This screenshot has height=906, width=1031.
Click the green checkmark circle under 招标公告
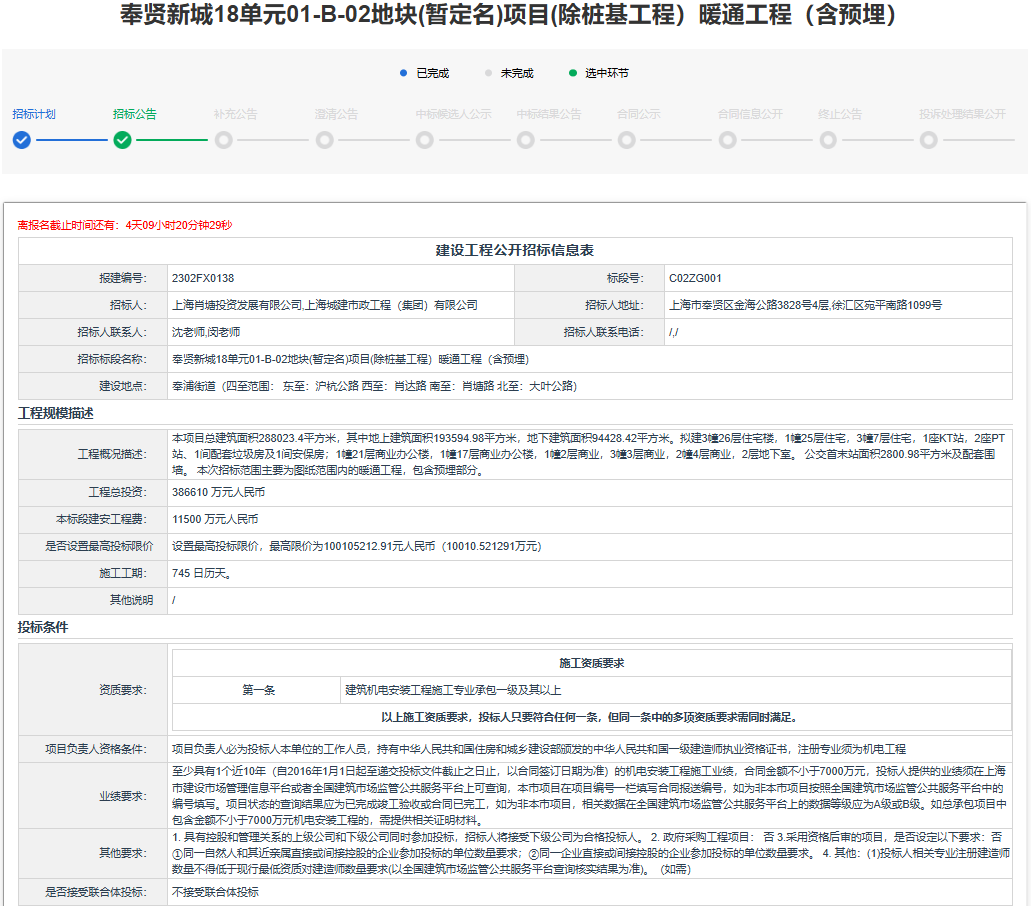[122, 140]
